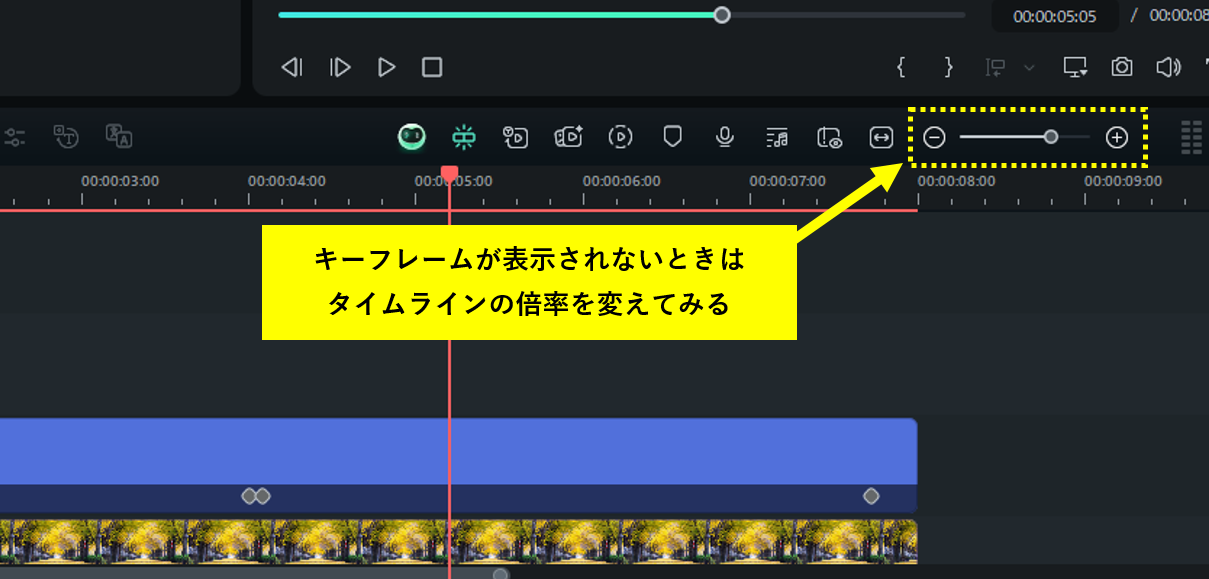The image size is (1209, 579).
Task: Toggle auto ripple with the double-arrow icon
Action: click(881, 137)
